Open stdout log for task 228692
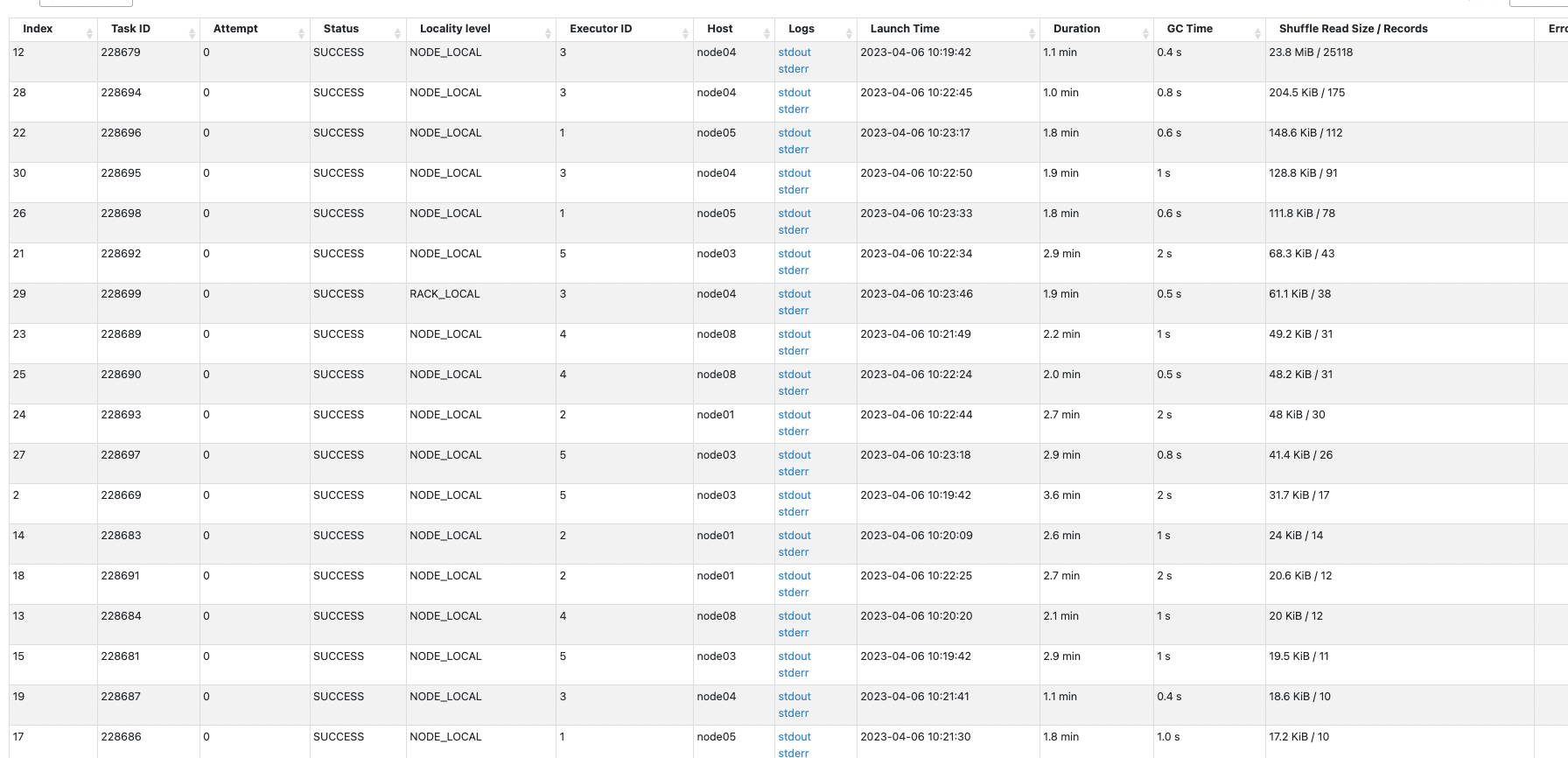The image size is (1568, 758). pos(794,254)
